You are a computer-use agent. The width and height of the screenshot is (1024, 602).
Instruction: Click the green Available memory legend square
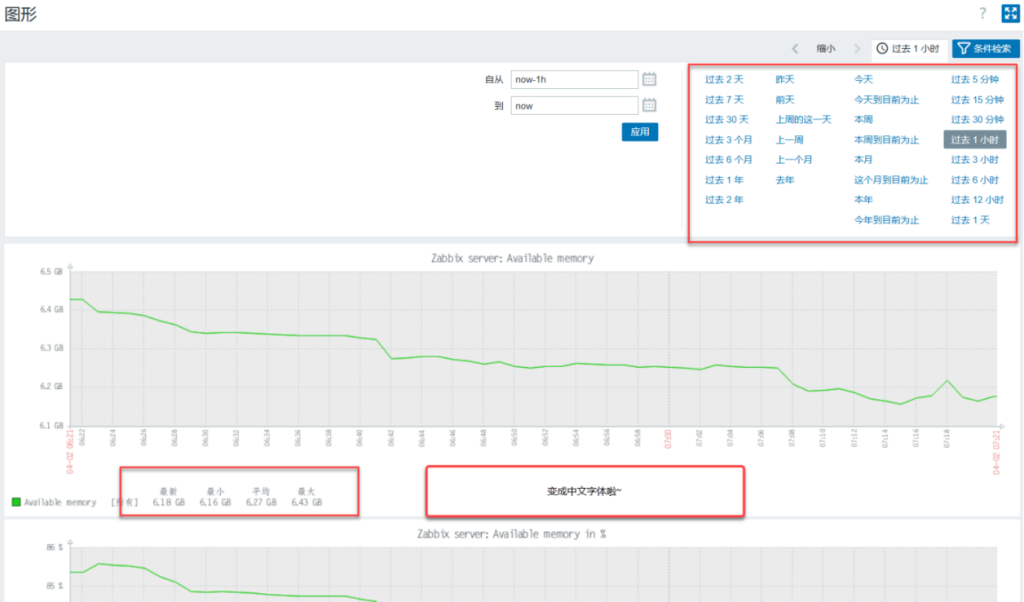click(x=16, y=502)
